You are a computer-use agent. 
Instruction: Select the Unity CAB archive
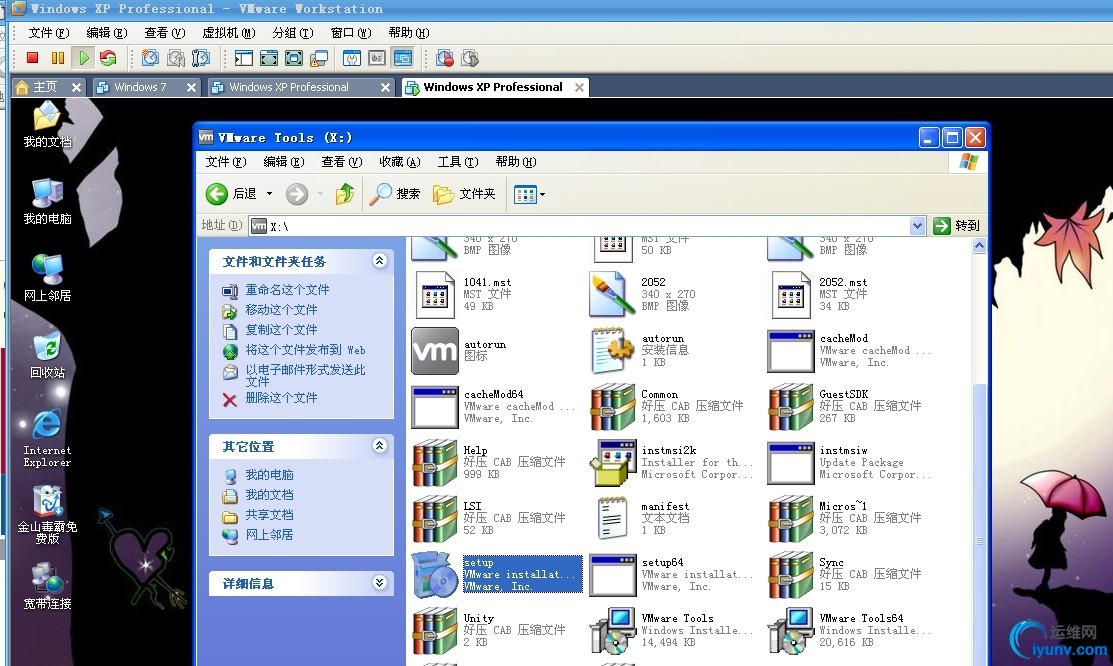(x=489, y=630)
